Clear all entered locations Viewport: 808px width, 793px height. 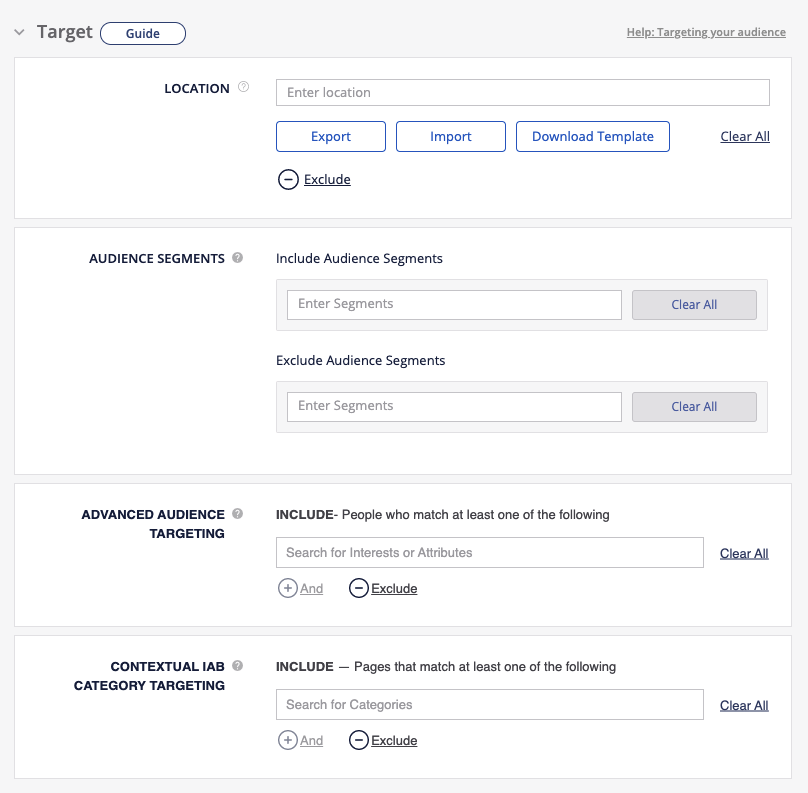click(745, 136)
